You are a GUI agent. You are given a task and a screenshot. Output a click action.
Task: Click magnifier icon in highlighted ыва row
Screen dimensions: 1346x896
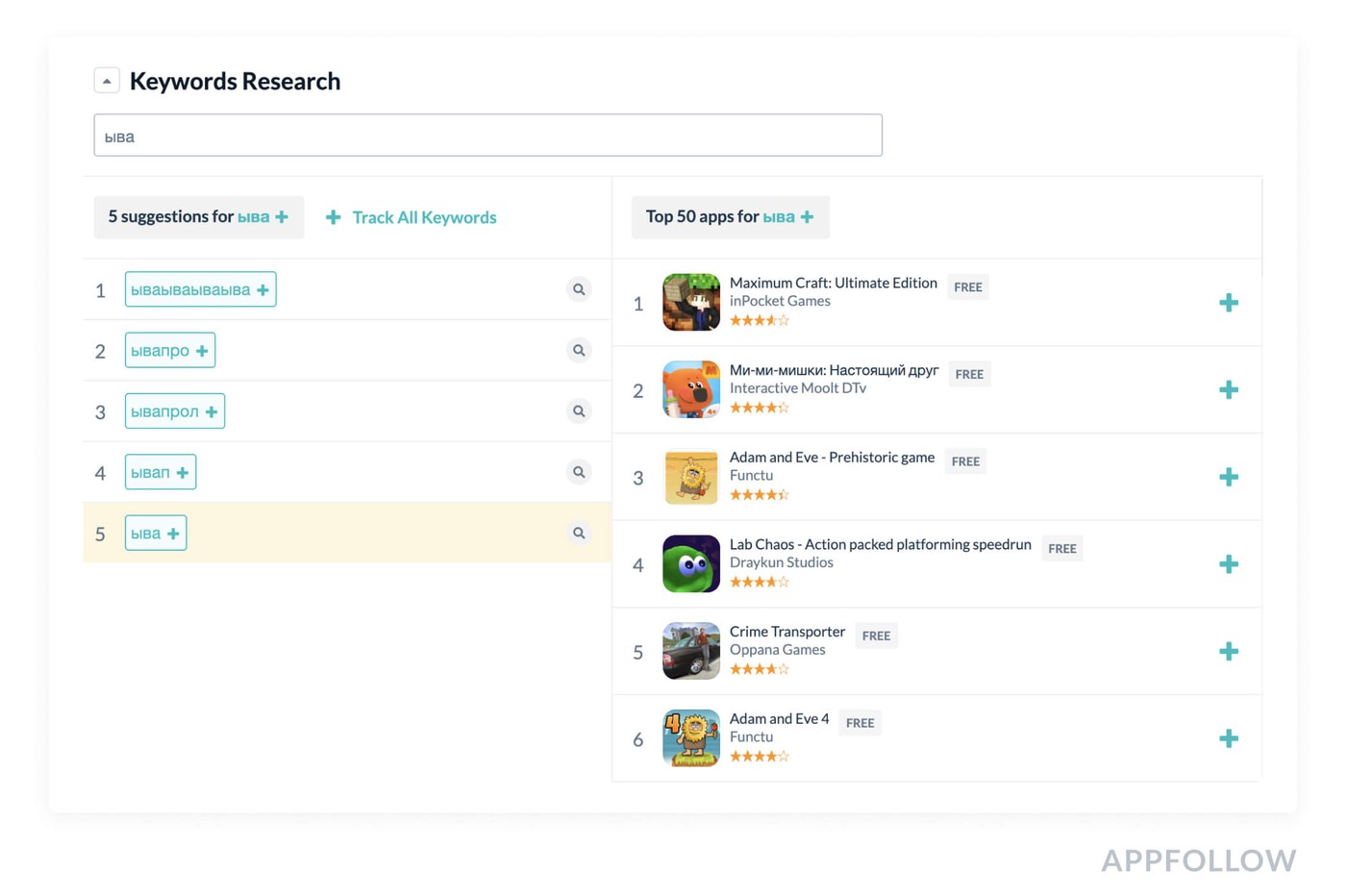coord(579,533)
